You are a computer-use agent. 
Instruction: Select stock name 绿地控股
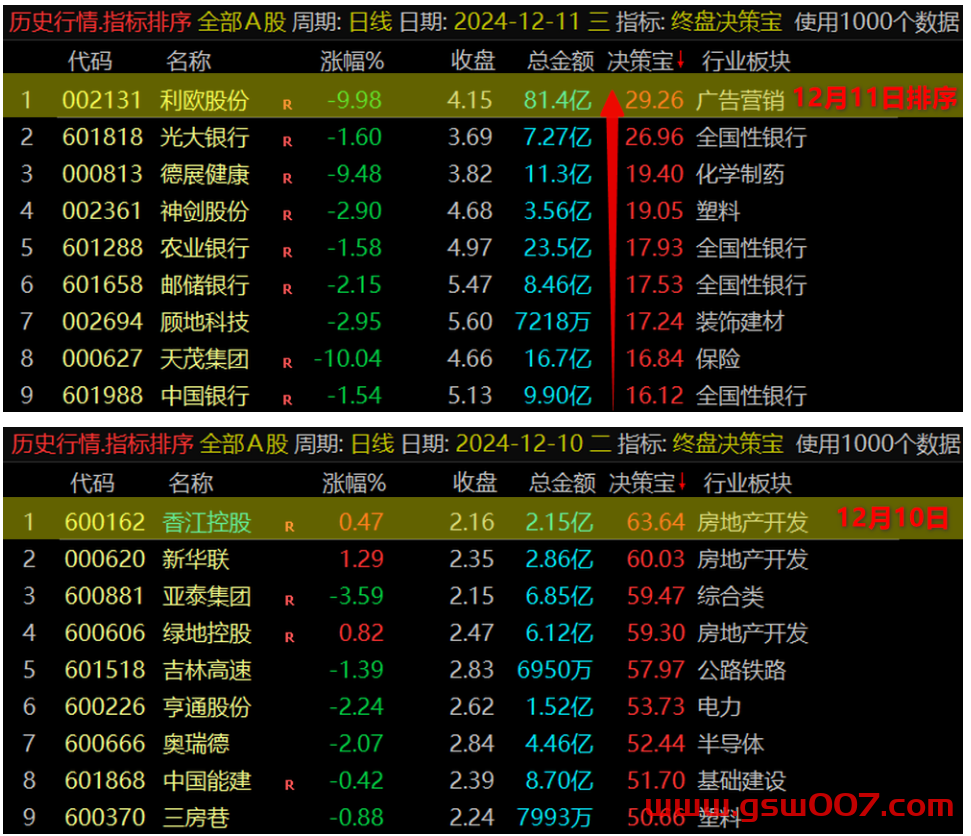point(207,633)
